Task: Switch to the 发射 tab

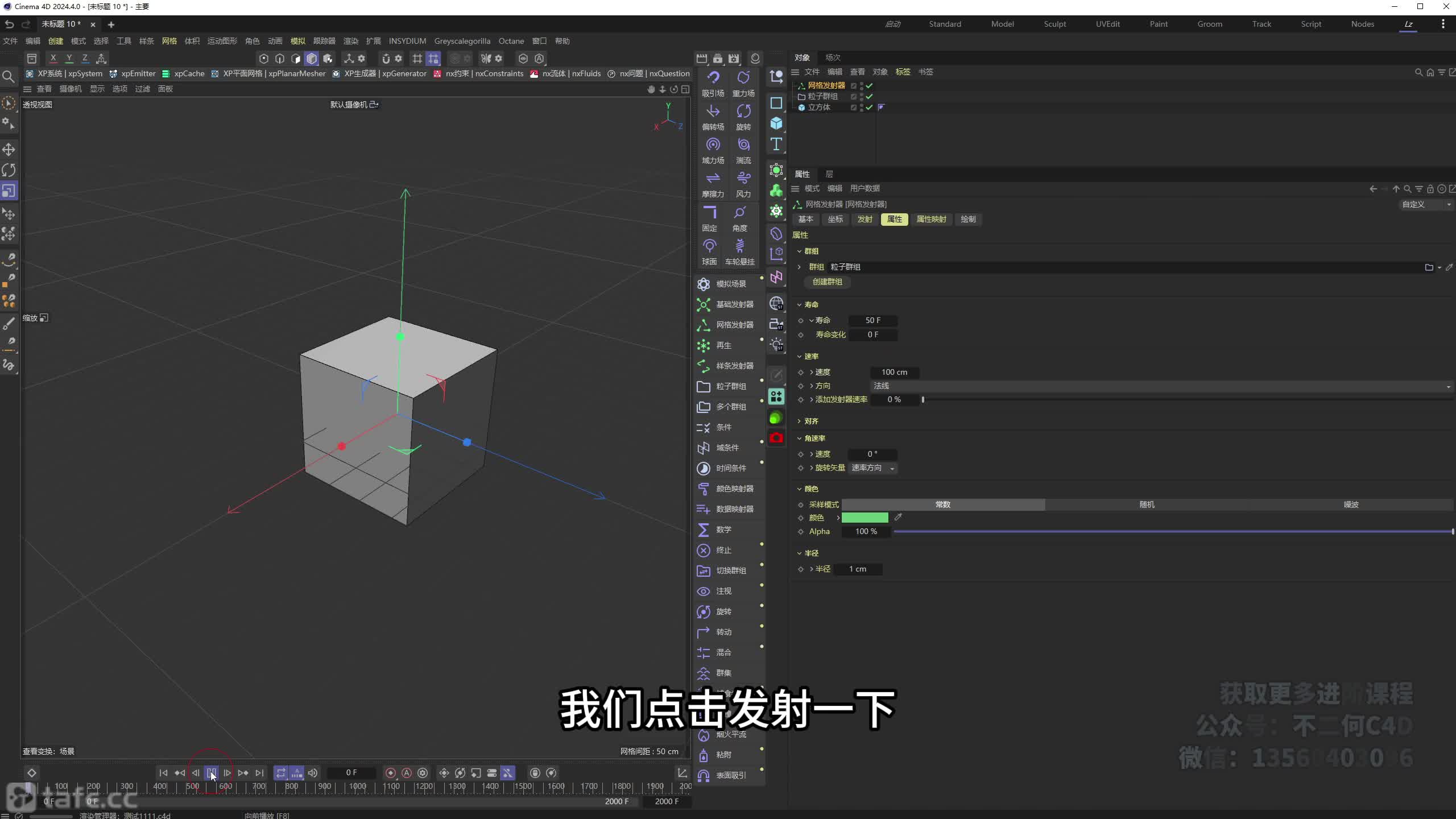Action: (x=864, y=219)
